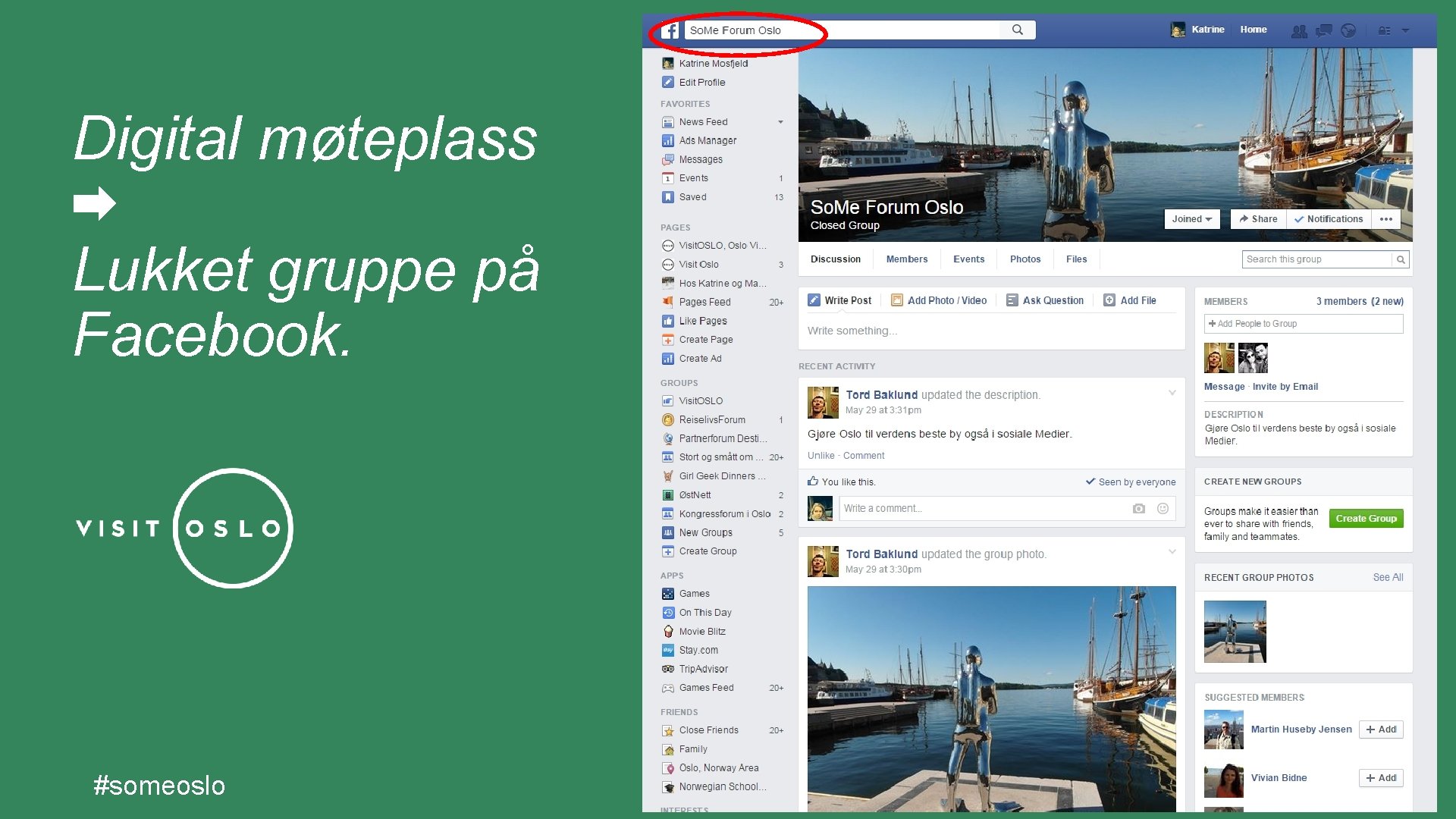
Task: Open friend requests icon in top bar
Action: point(1299,30)
